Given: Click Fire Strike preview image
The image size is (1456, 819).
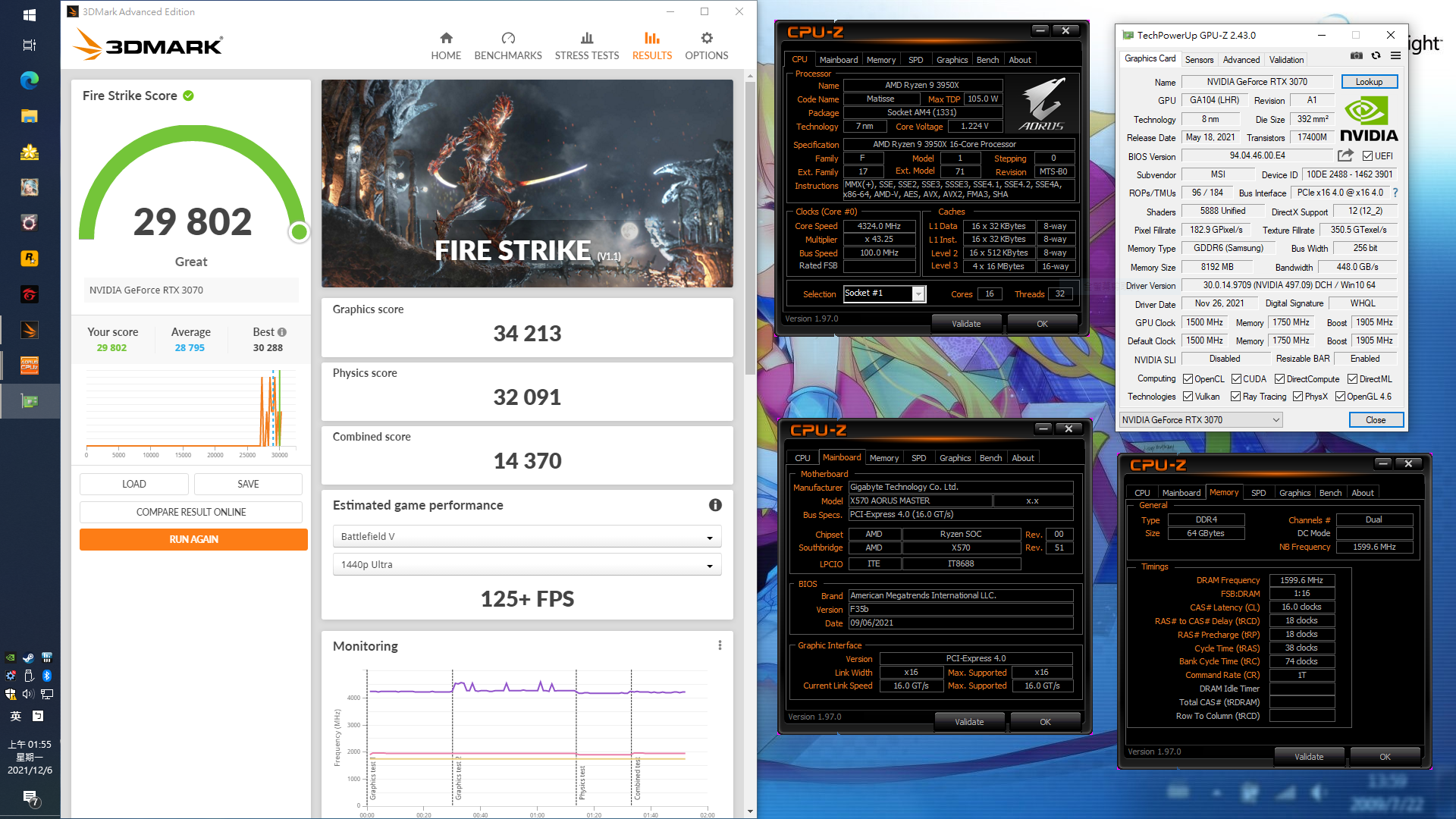Looking at the screenshot, I should click(527, 184).
